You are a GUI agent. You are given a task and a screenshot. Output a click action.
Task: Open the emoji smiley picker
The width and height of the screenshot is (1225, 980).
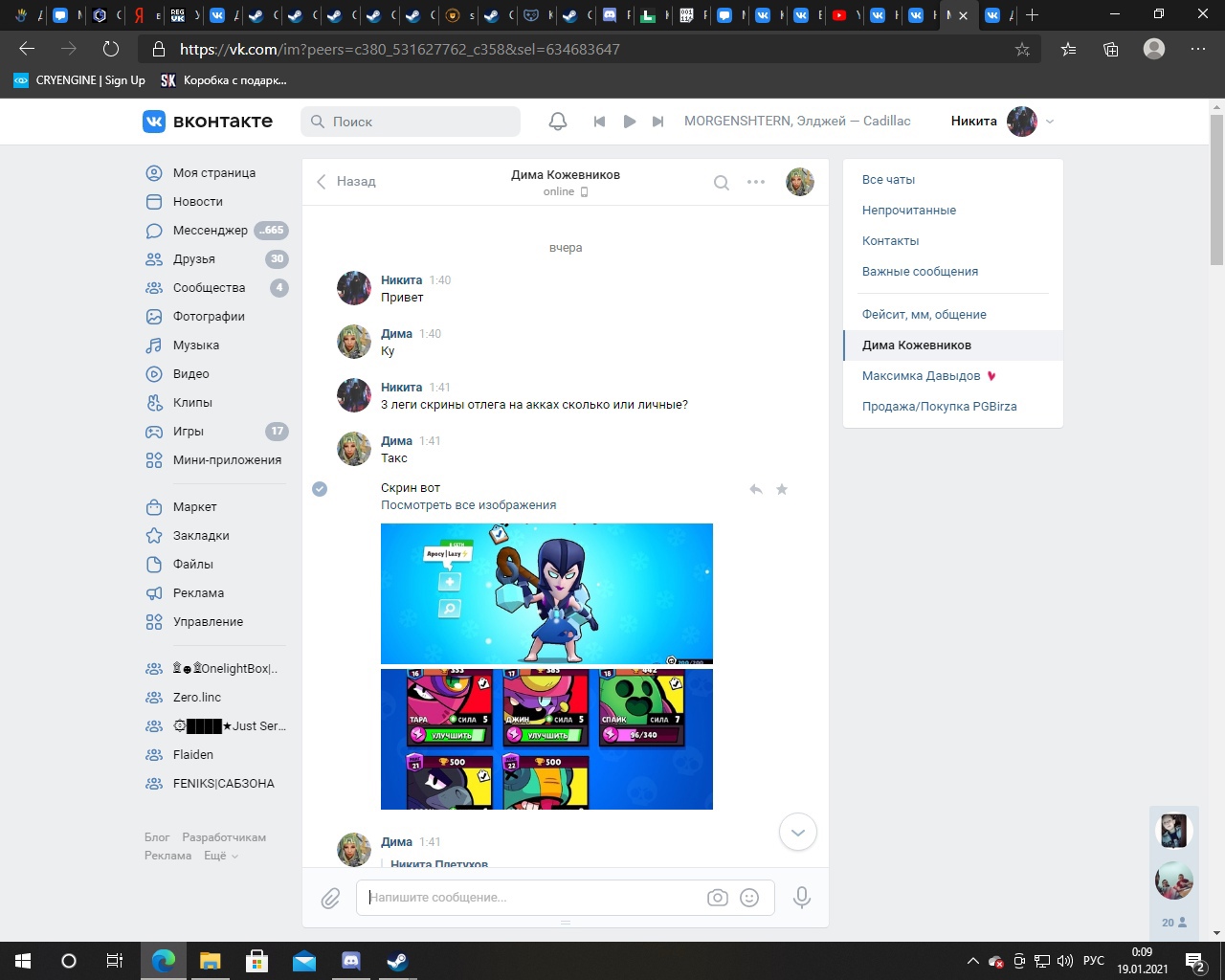pyautogui.click(x=749, y=898)
